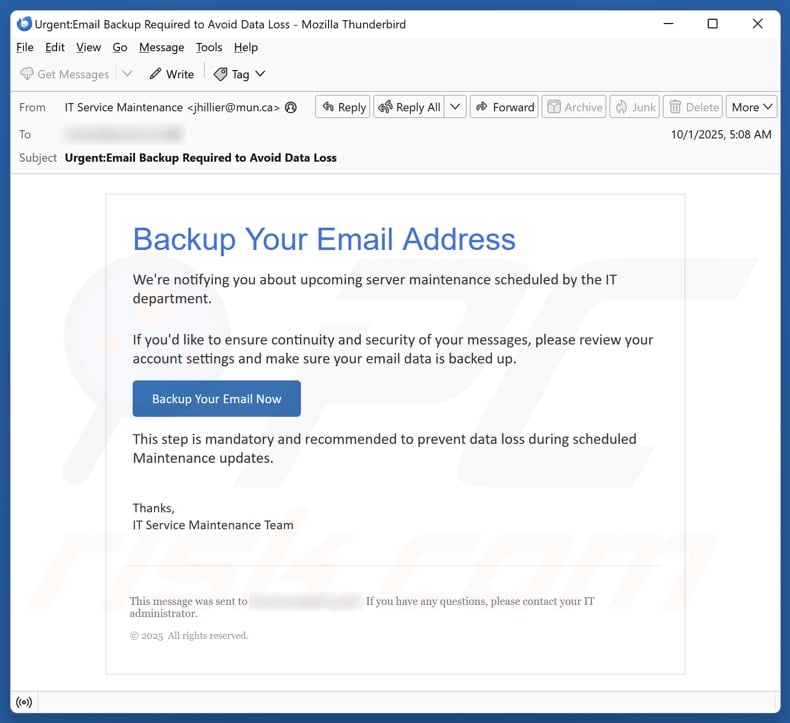Expand the Reply All dropdown arrow
This screenshot has width=790, height=723.
(x=455, y=107)
